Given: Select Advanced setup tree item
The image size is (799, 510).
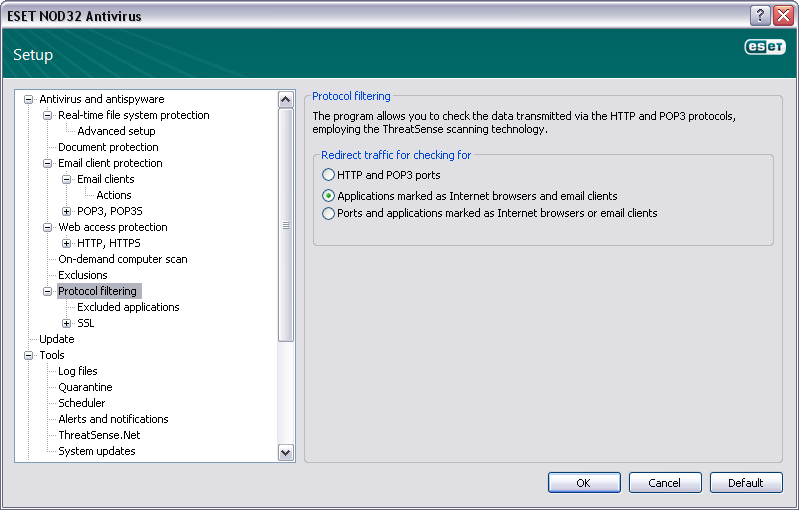Looking at the screenshot, I should (116, 131).
